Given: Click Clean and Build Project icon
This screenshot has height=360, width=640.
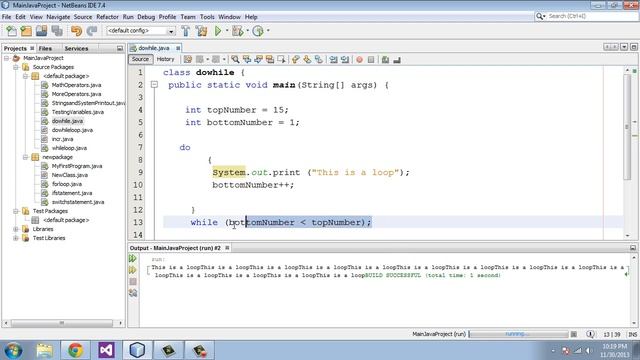Looking at the screenshot, I should (201, 31).
